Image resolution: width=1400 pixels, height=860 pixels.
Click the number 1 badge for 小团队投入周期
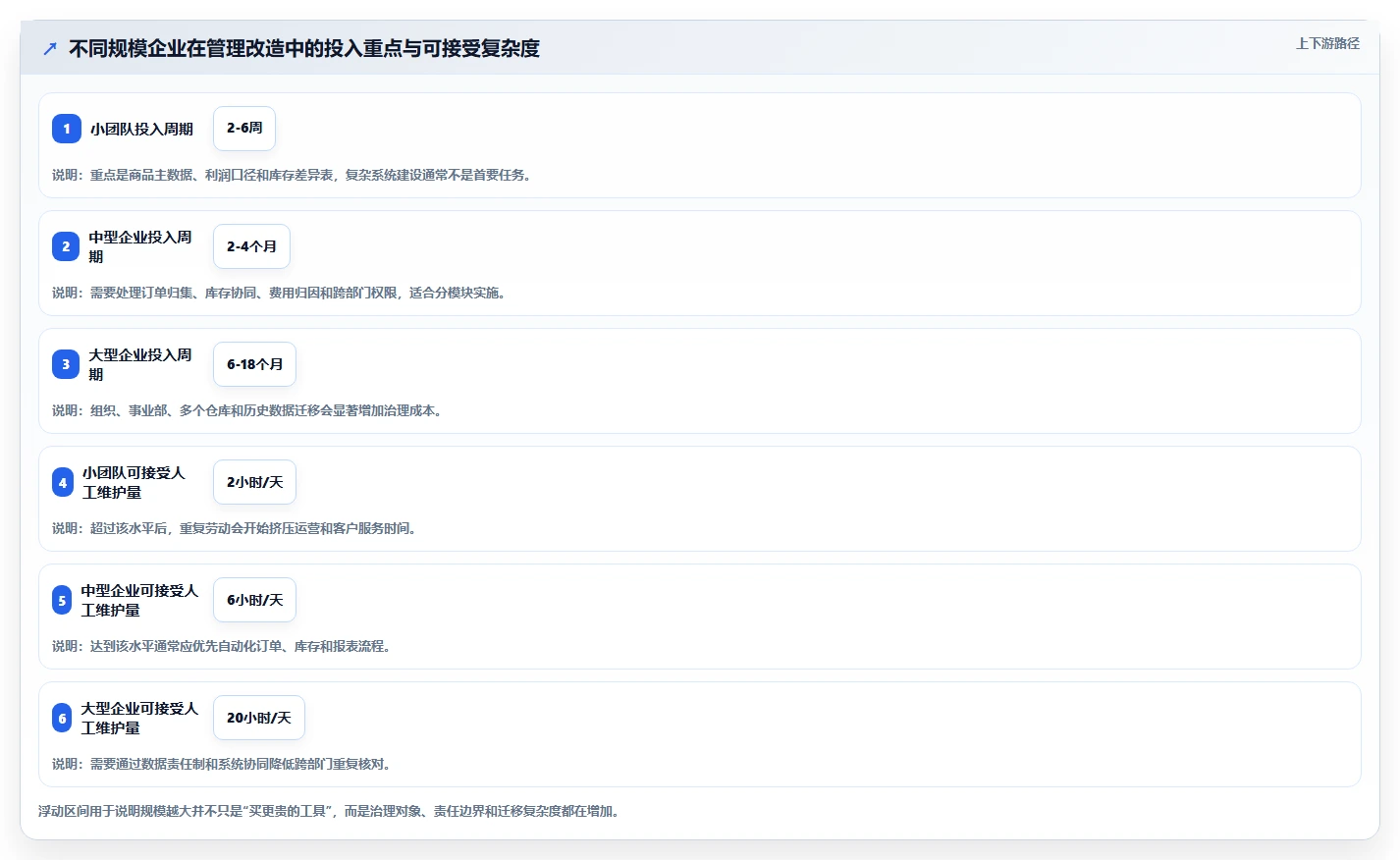pos(67,129)
